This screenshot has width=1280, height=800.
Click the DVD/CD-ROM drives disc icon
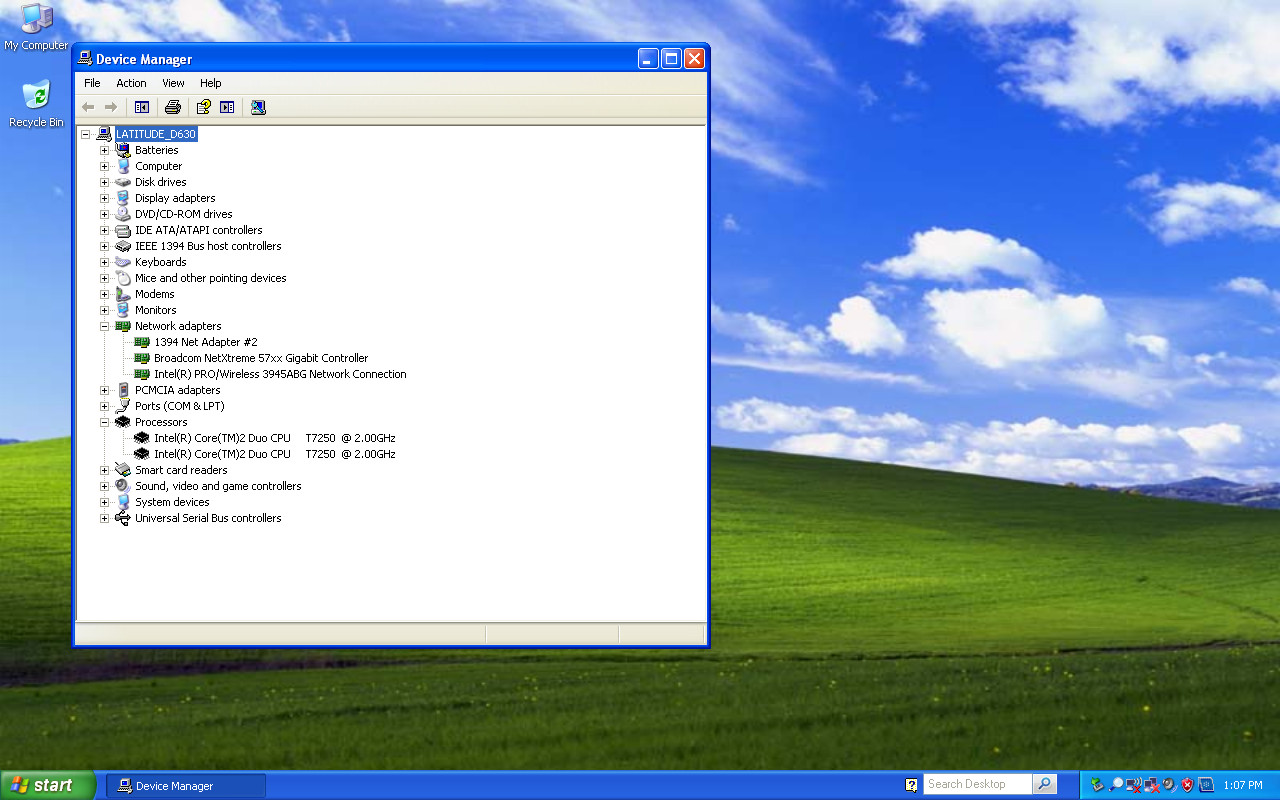(x=123, y=214)
